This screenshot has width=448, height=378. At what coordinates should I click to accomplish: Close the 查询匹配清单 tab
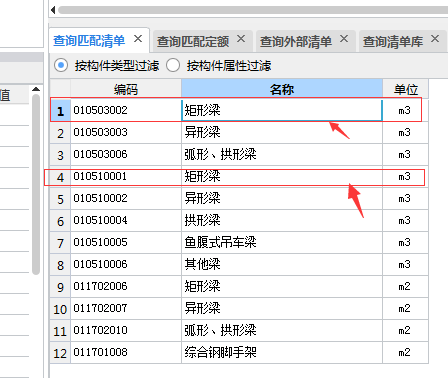click(138, 39)
